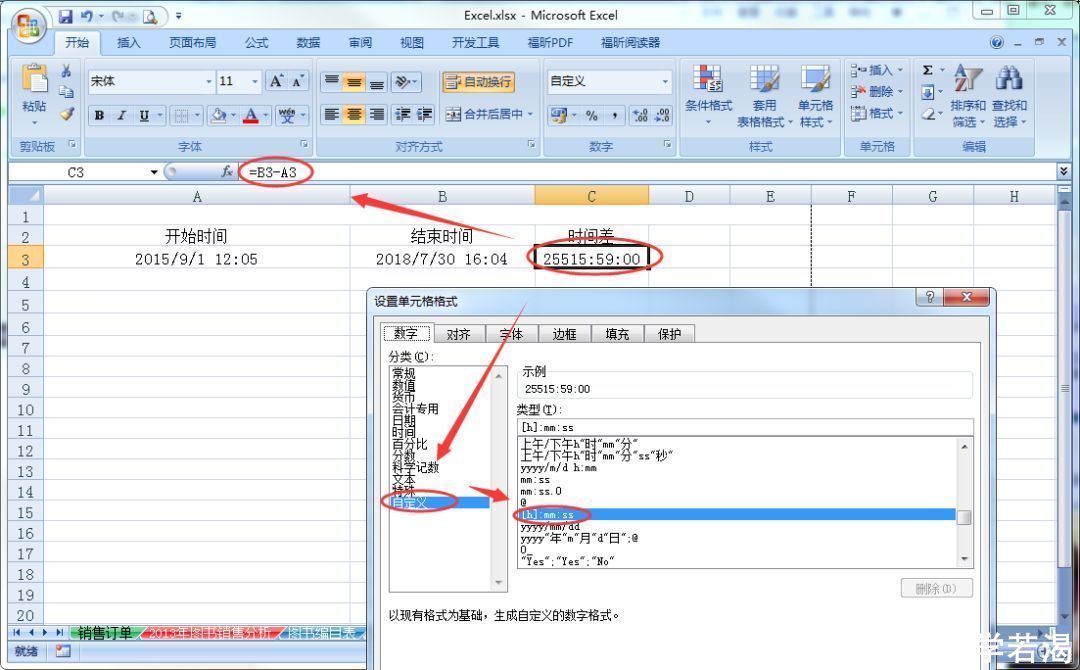Toggle horizontal center alignment
The width and height of the screenshot is (1080, 670).
click(354, 114)
